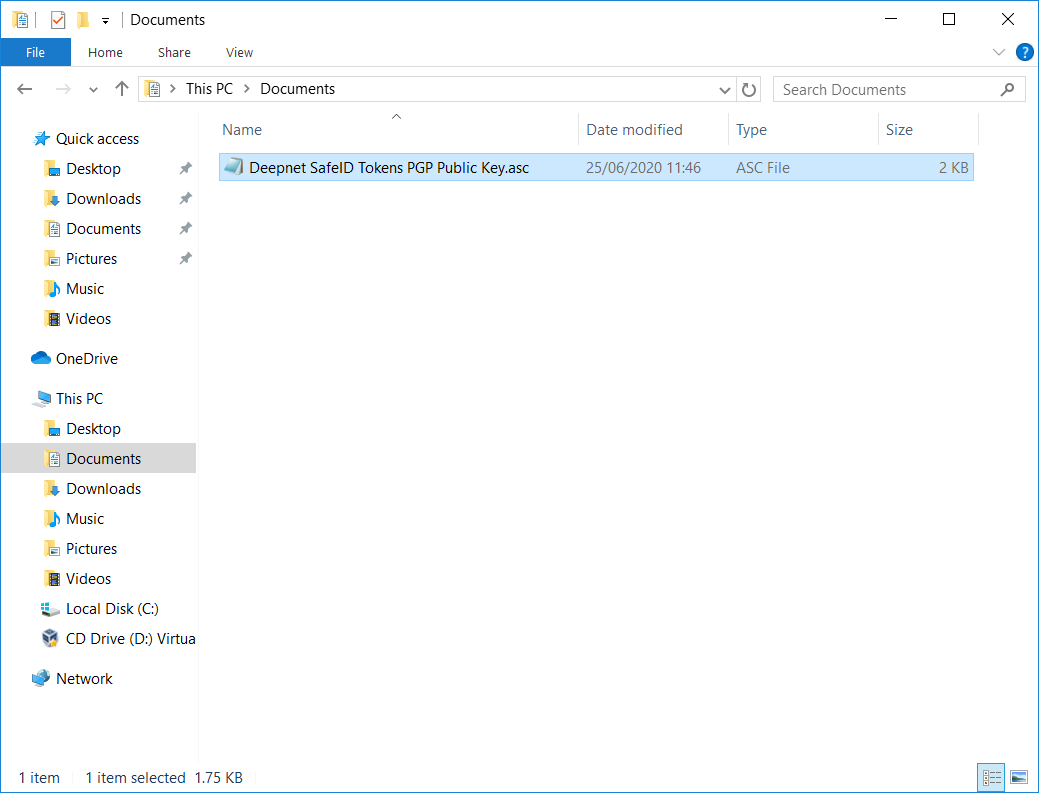Image resolution: width=1039 pixels, height=793 pixels.
Task: Click the New folder icon in title bar
Action: click(83, 20)
